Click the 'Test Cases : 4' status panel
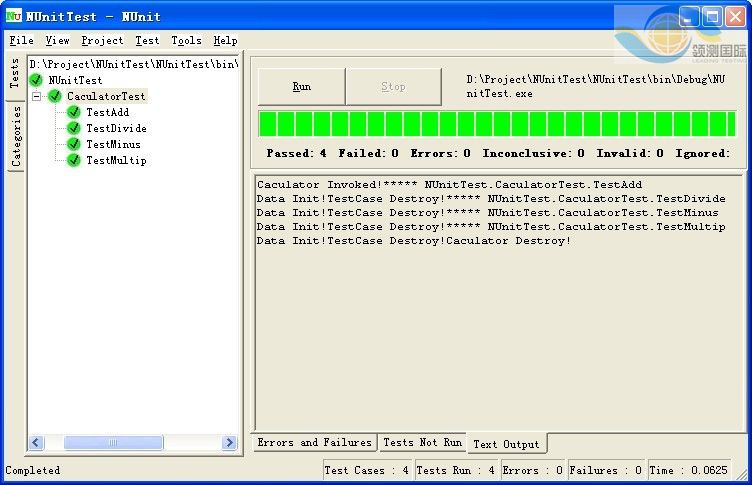This screenshot has height=485, width=752. (367, 470)
